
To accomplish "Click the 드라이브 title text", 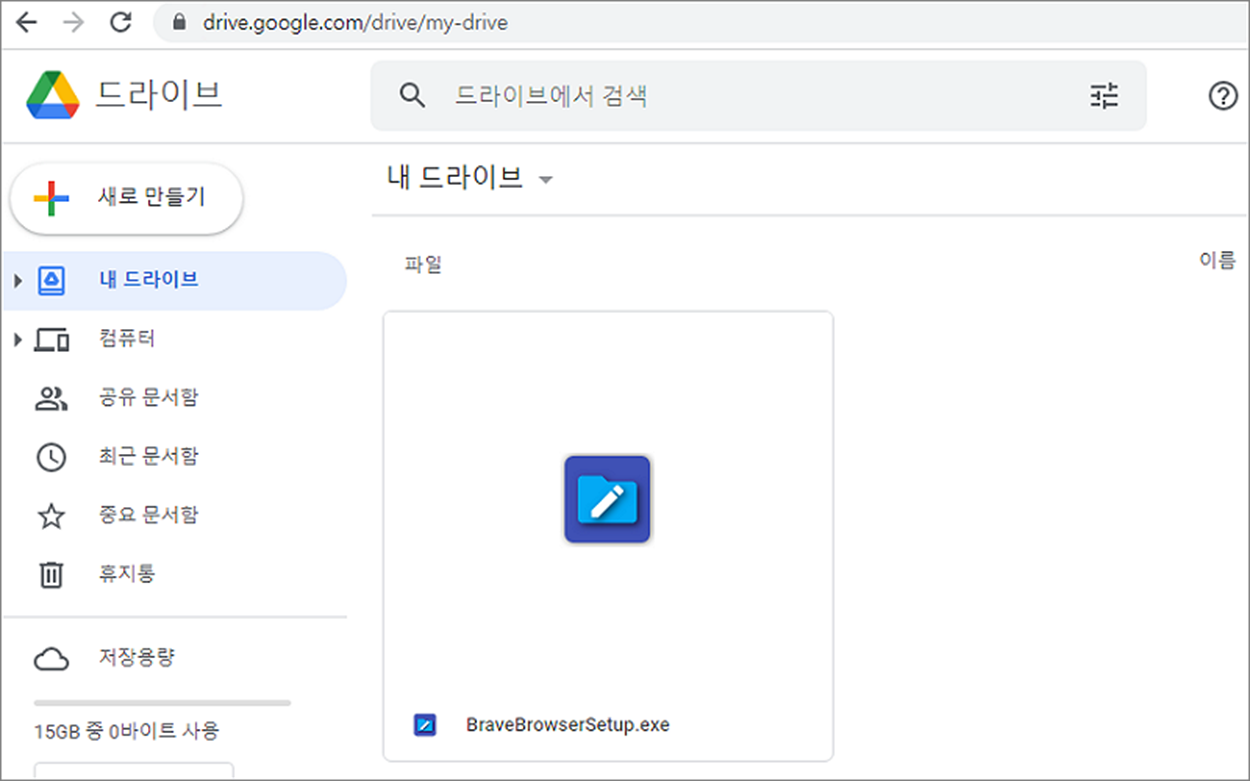I will (158, 94).
